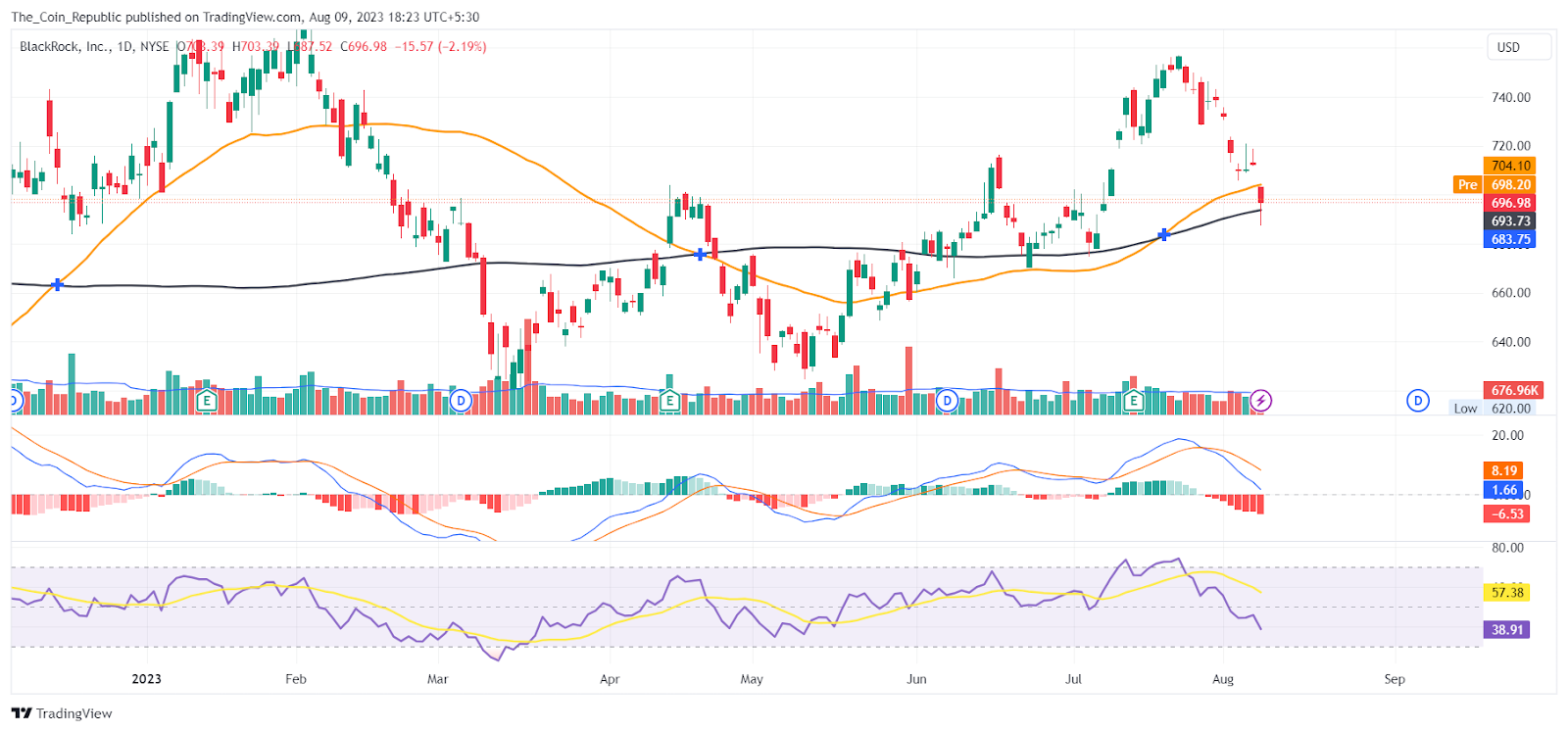Click the change value -15.57 (-2.19%)
This screenshot has height=732, width=1568.
point(441,46)
